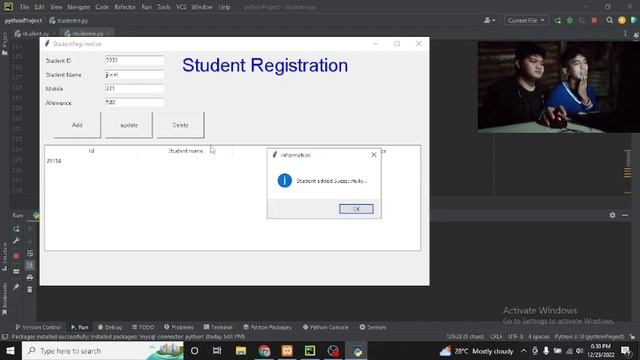Open the Bookmarks side panel

[4, 299]
